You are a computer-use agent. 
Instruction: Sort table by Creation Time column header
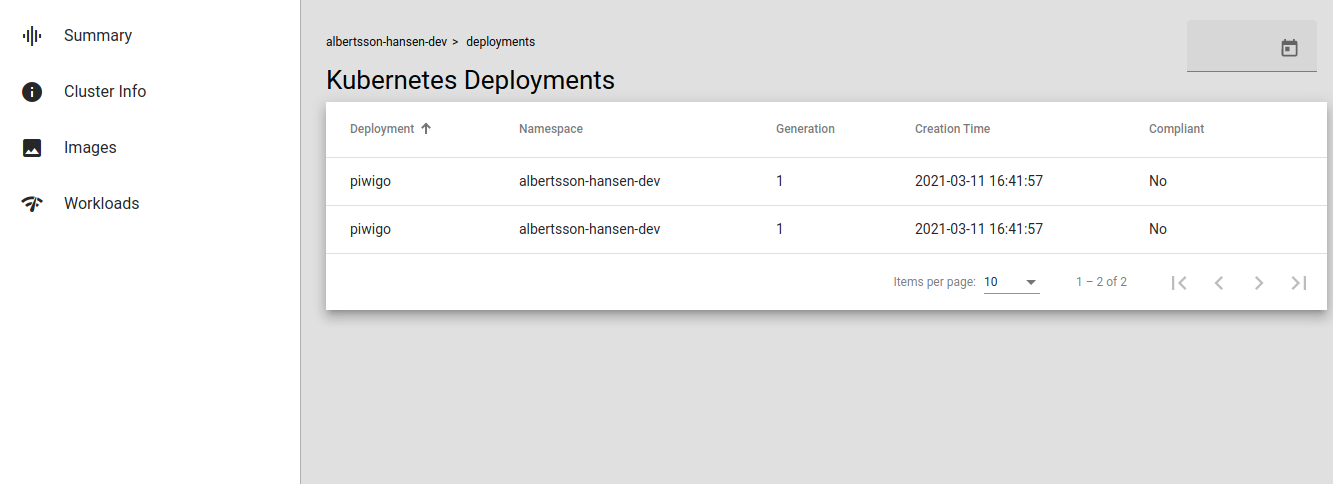(952, 129)
